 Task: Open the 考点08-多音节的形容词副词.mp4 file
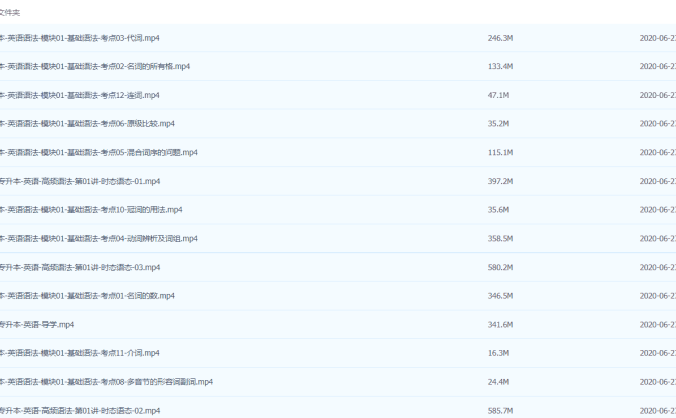point(106,382)
